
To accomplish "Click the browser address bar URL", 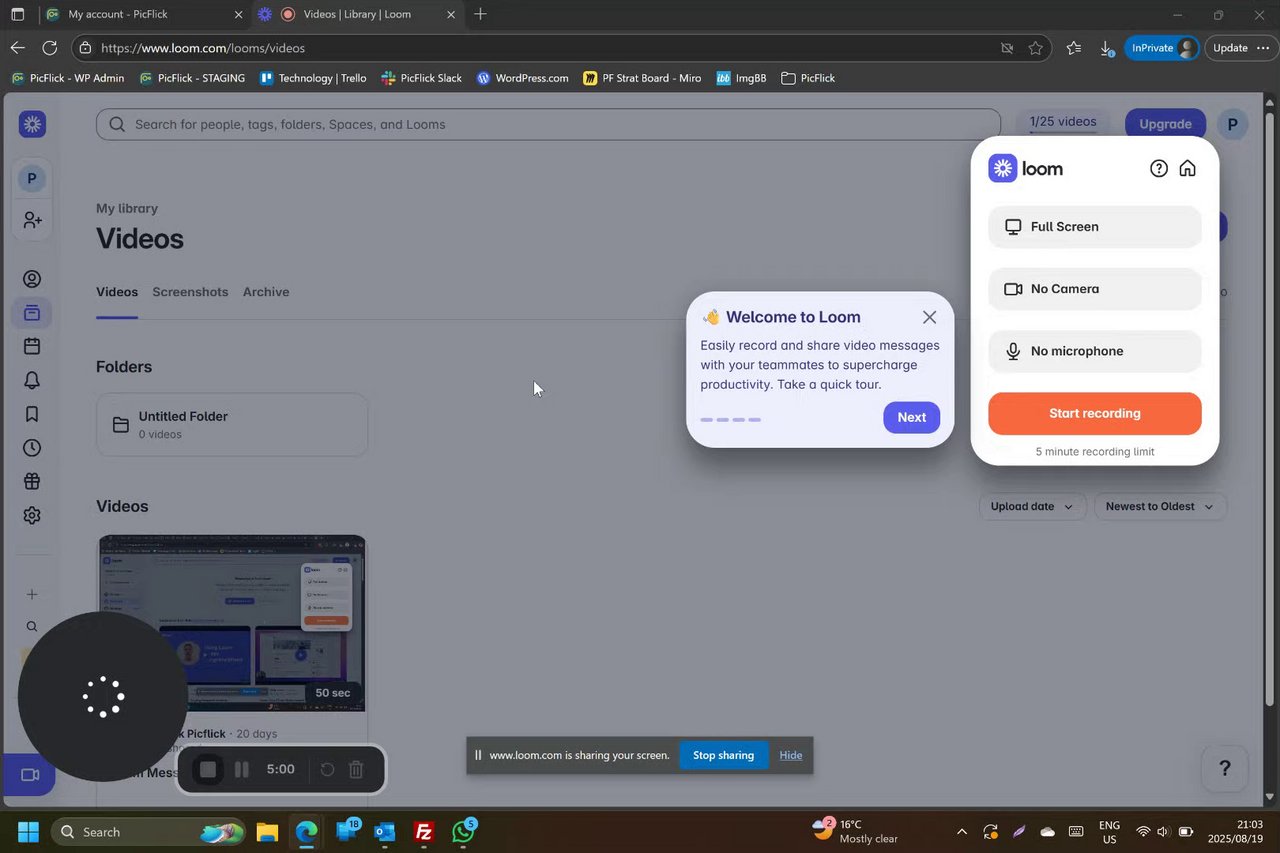I will click(203, 48).
